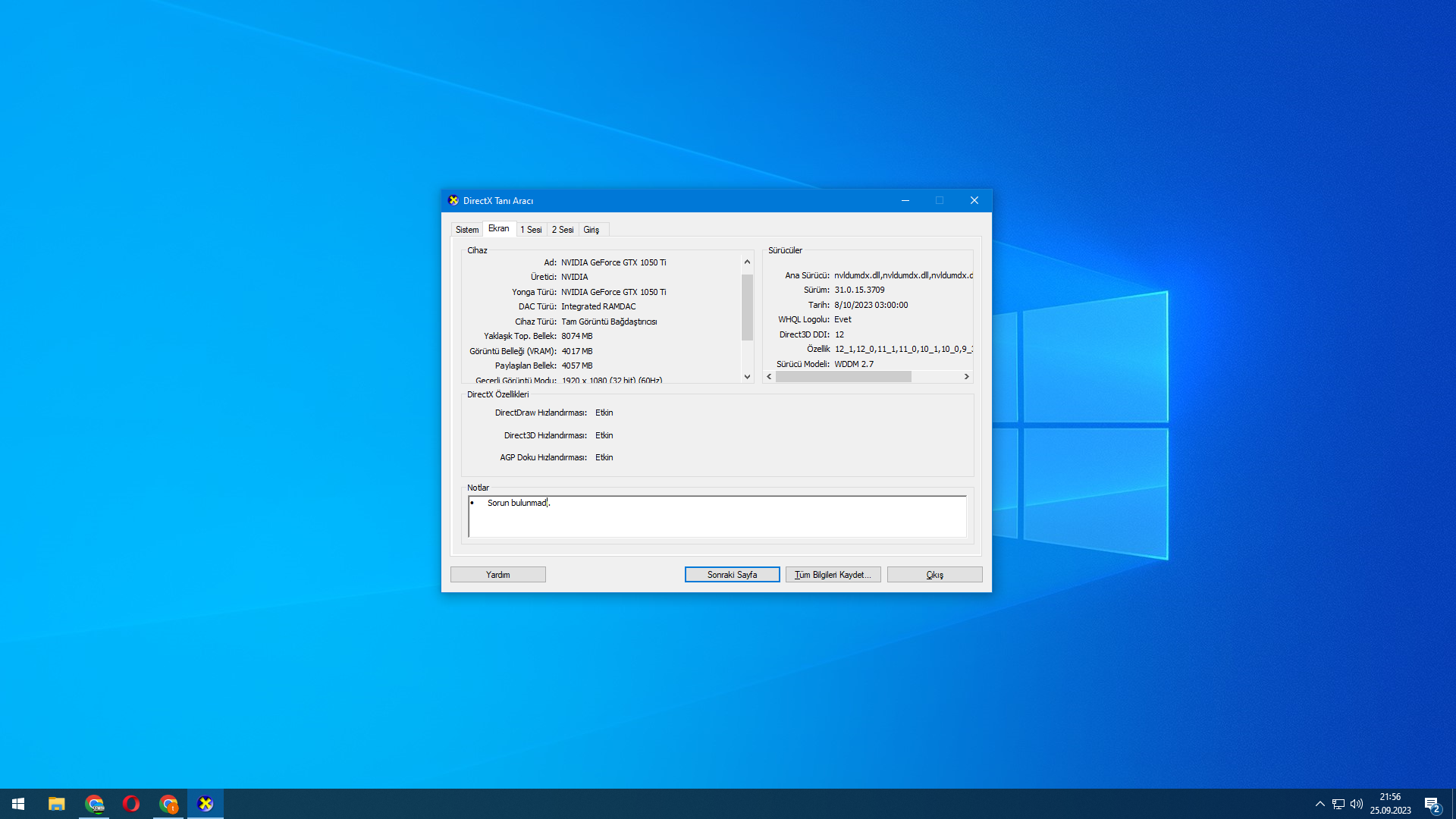Go to the Giriş tab
This screenshot has height=819, width=1456.
(591, 230)
